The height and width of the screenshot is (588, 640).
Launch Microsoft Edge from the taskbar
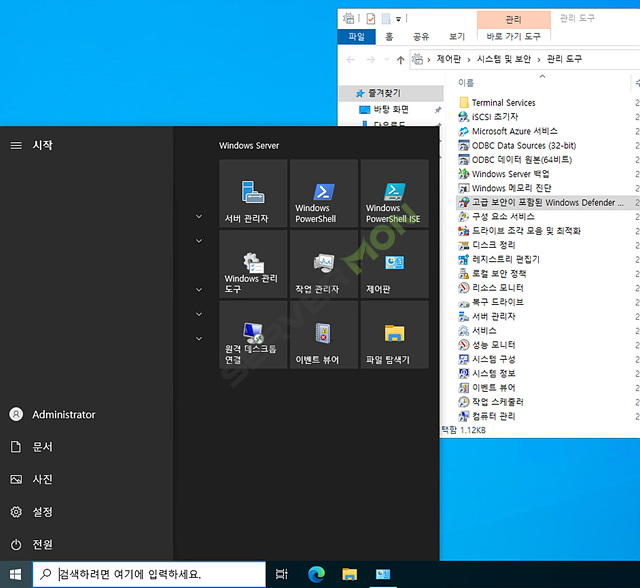point(316,574)
